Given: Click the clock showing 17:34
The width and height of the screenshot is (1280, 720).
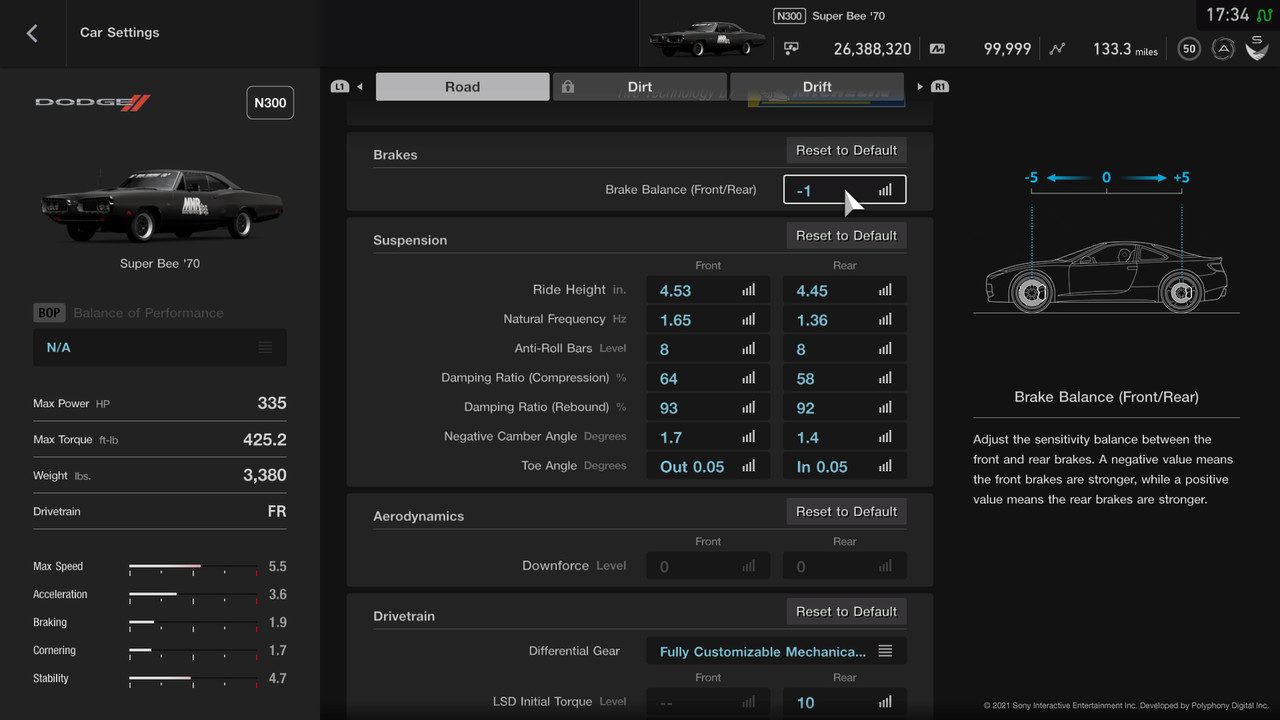Looking at the screenshot, I should [x=1227, y=15].
